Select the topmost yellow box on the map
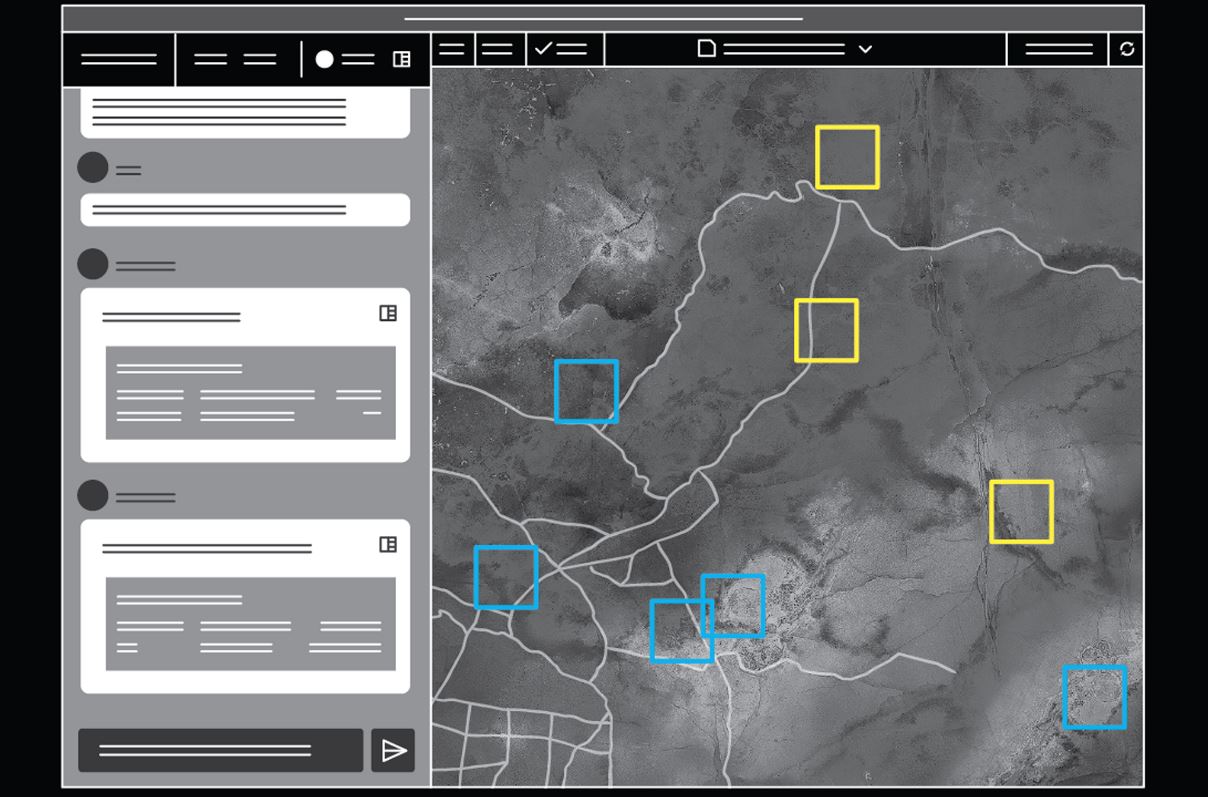Screen dimensions: 1208x797 click(x=847, y=157)
